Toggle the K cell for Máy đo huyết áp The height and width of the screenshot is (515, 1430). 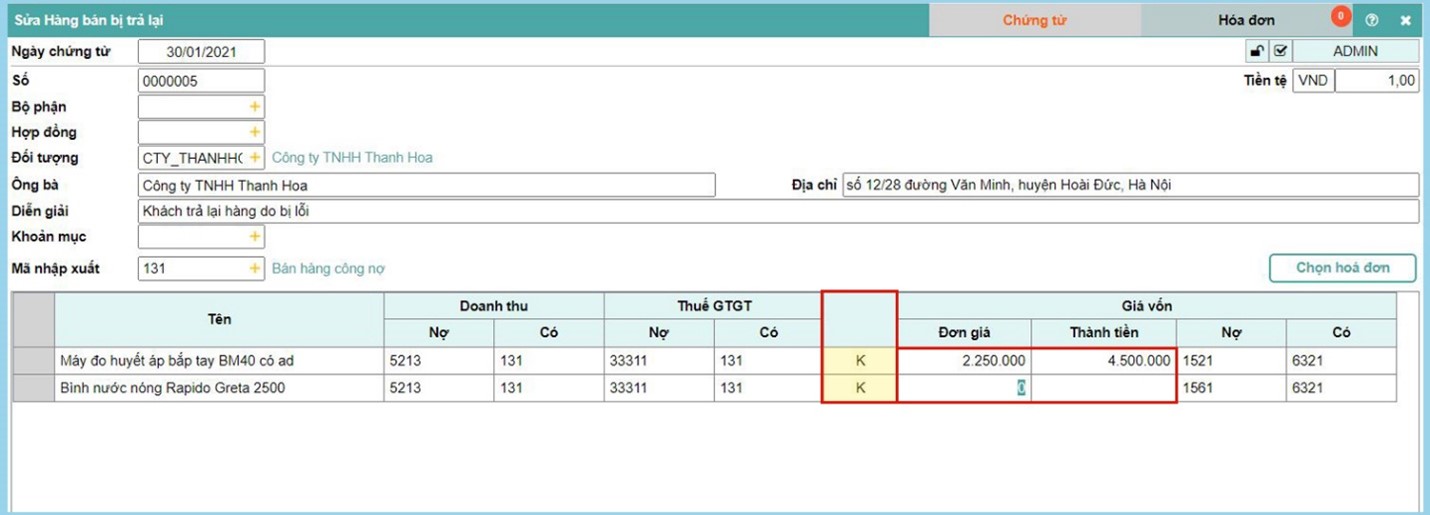[x=859, y=362]
